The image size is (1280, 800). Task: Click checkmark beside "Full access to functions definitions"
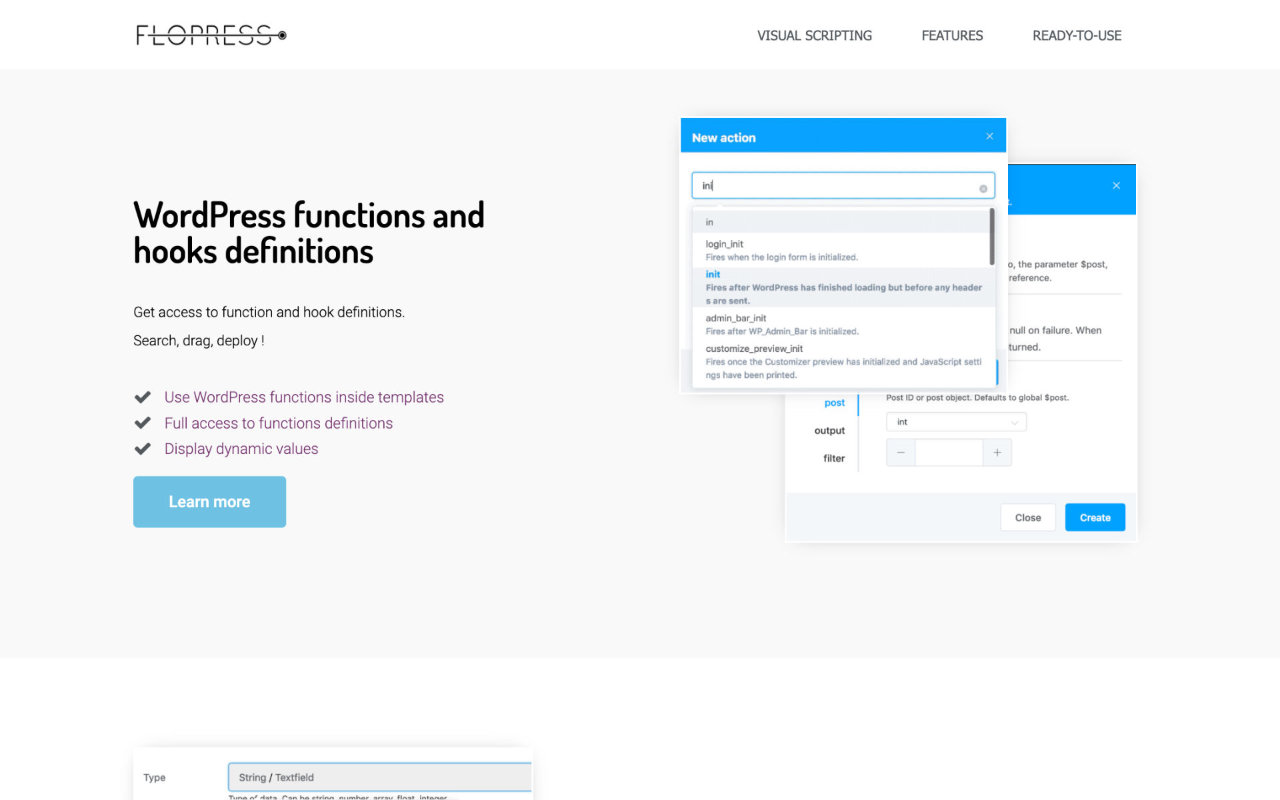(142, 423)
